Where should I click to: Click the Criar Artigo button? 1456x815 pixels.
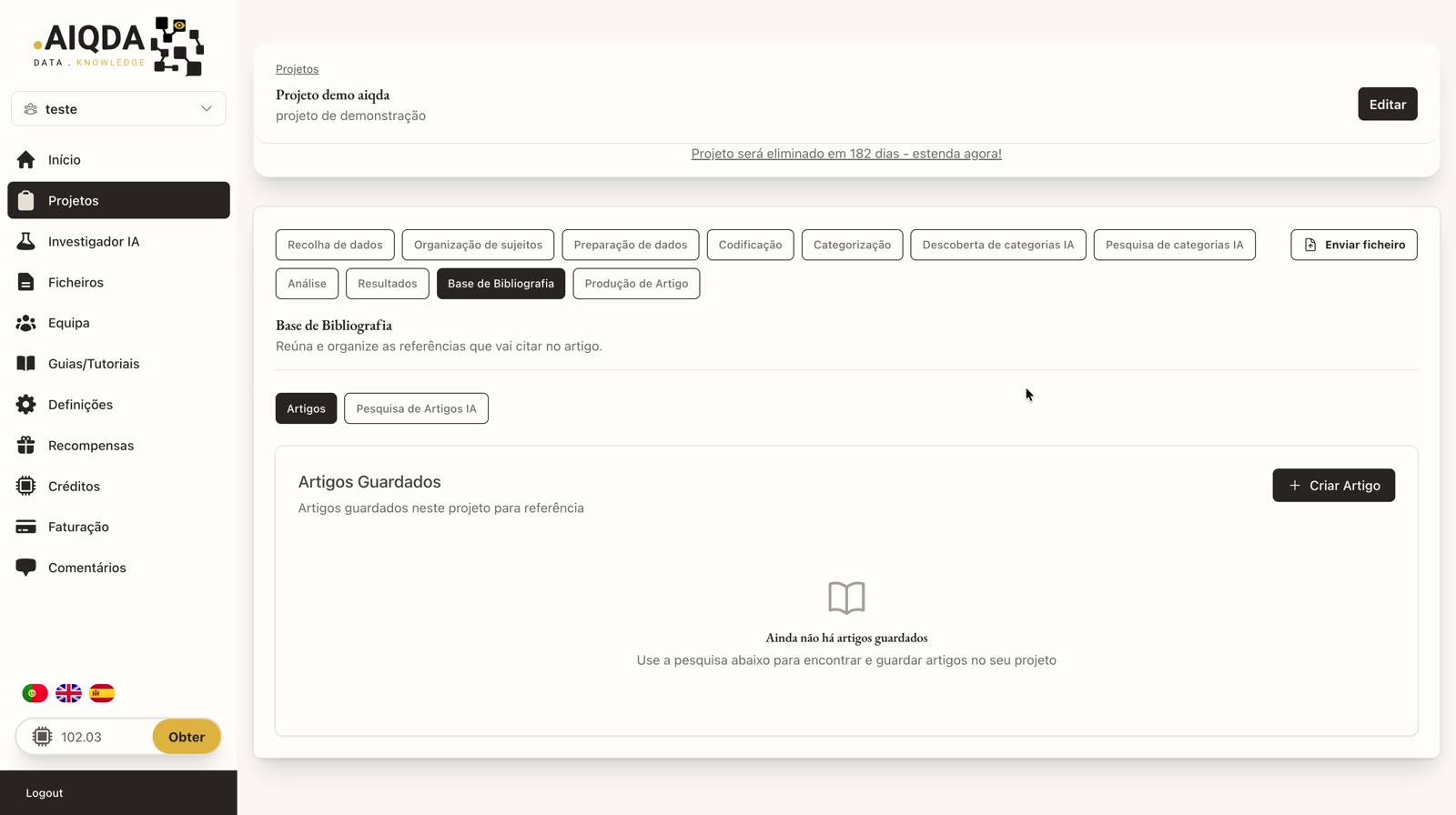point(1333,486)
